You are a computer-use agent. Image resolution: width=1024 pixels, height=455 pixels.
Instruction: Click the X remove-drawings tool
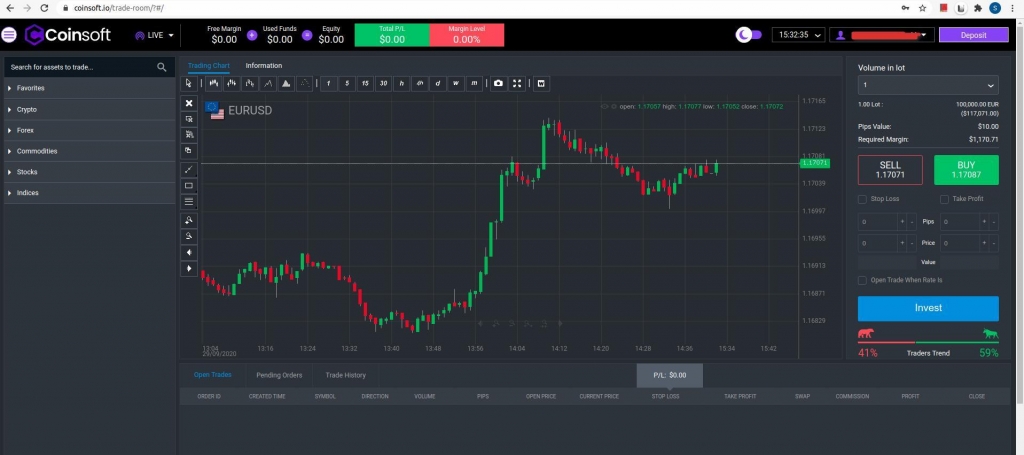click(189, 103)
